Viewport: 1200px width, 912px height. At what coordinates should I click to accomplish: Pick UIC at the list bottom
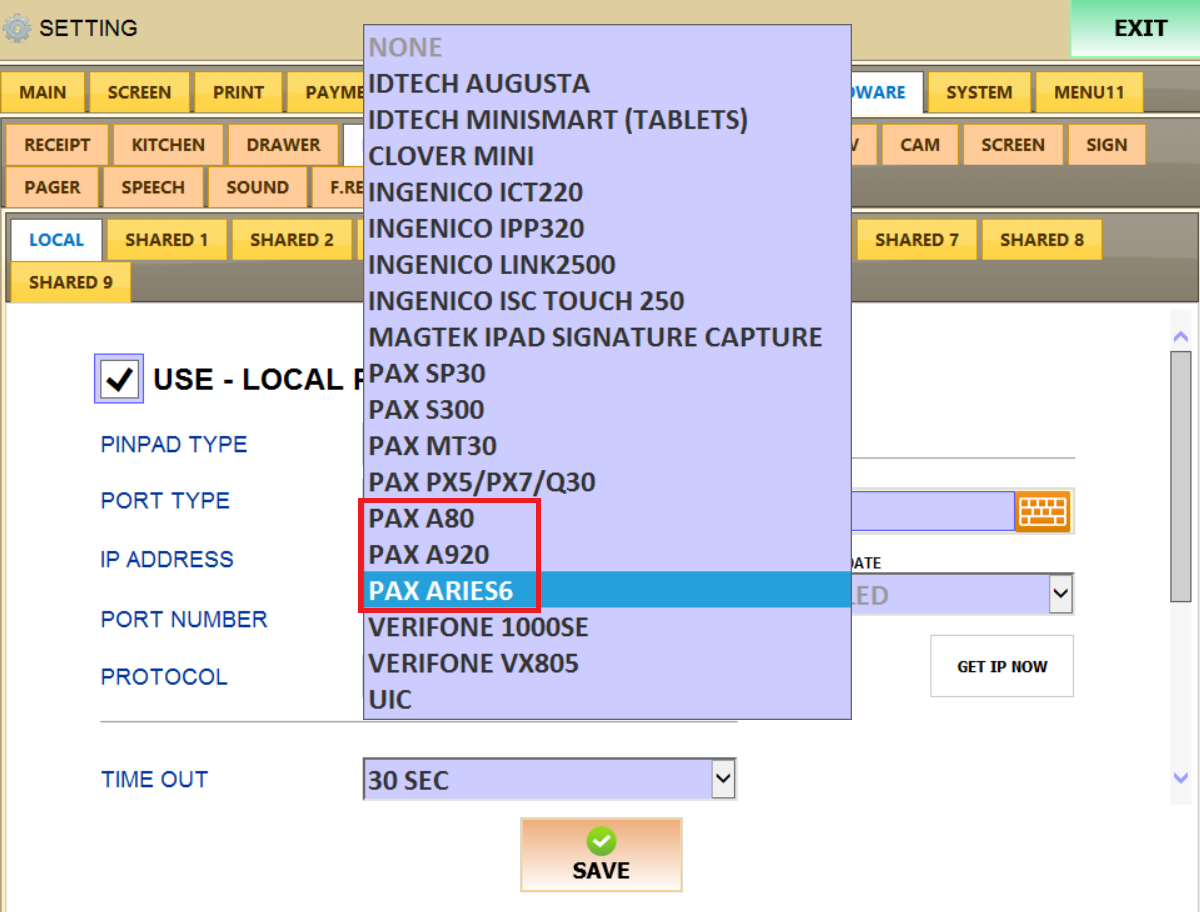[x=607, y=700]
